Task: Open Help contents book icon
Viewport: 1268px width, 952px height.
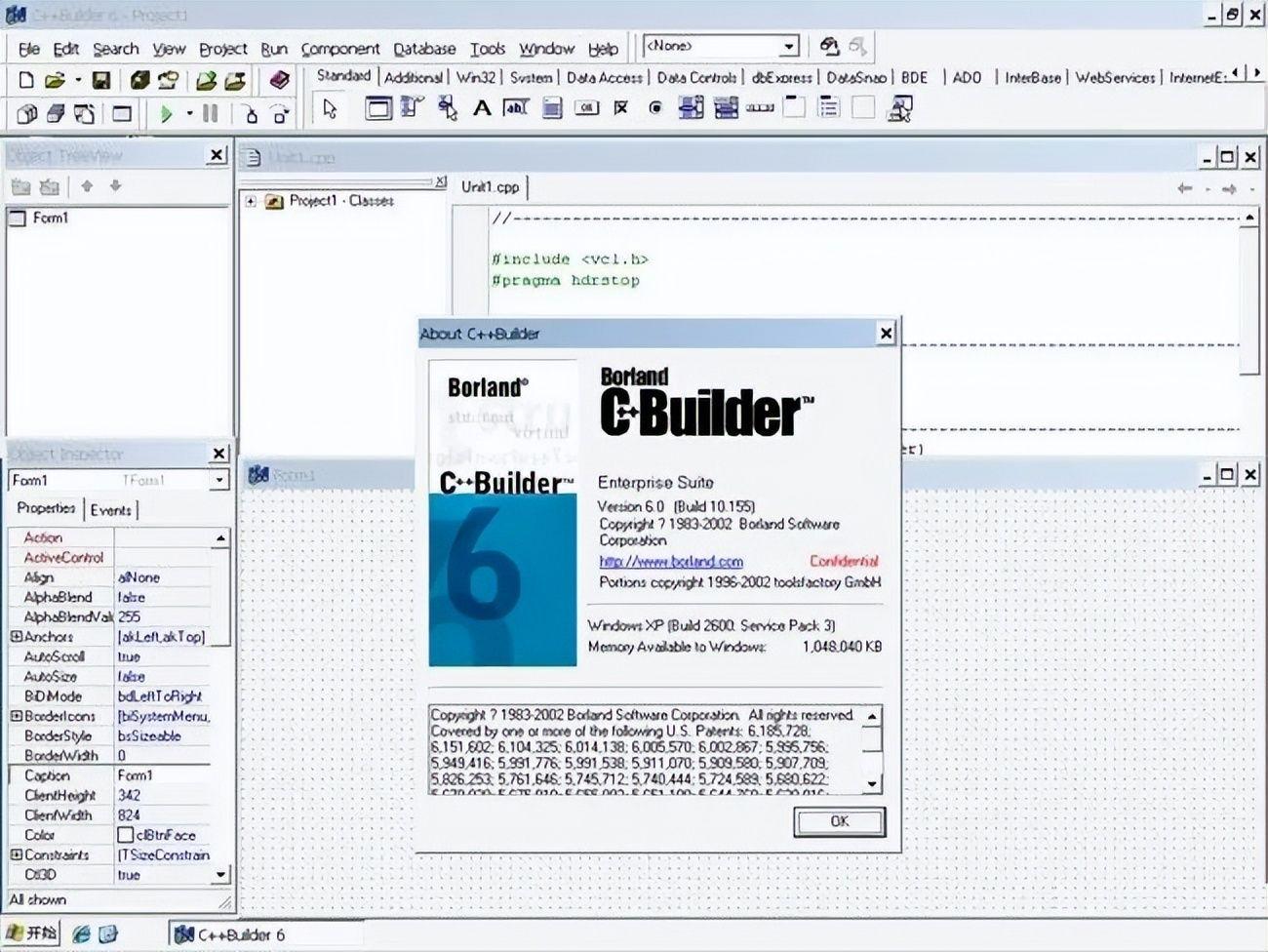Action: tap(279, 80)
